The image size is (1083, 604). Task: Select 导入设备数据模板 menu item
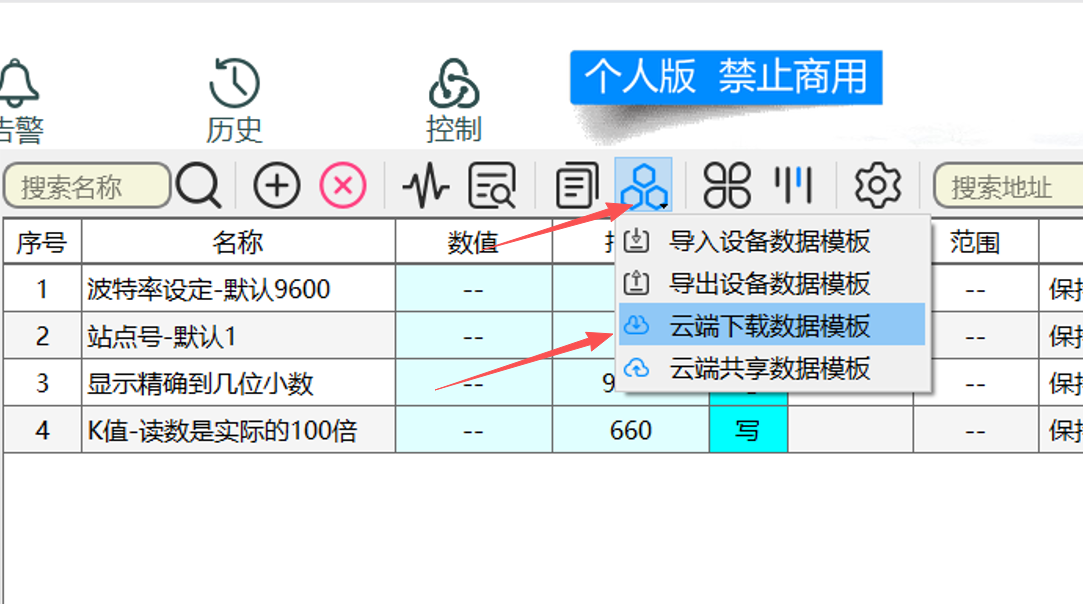[771, 241]
